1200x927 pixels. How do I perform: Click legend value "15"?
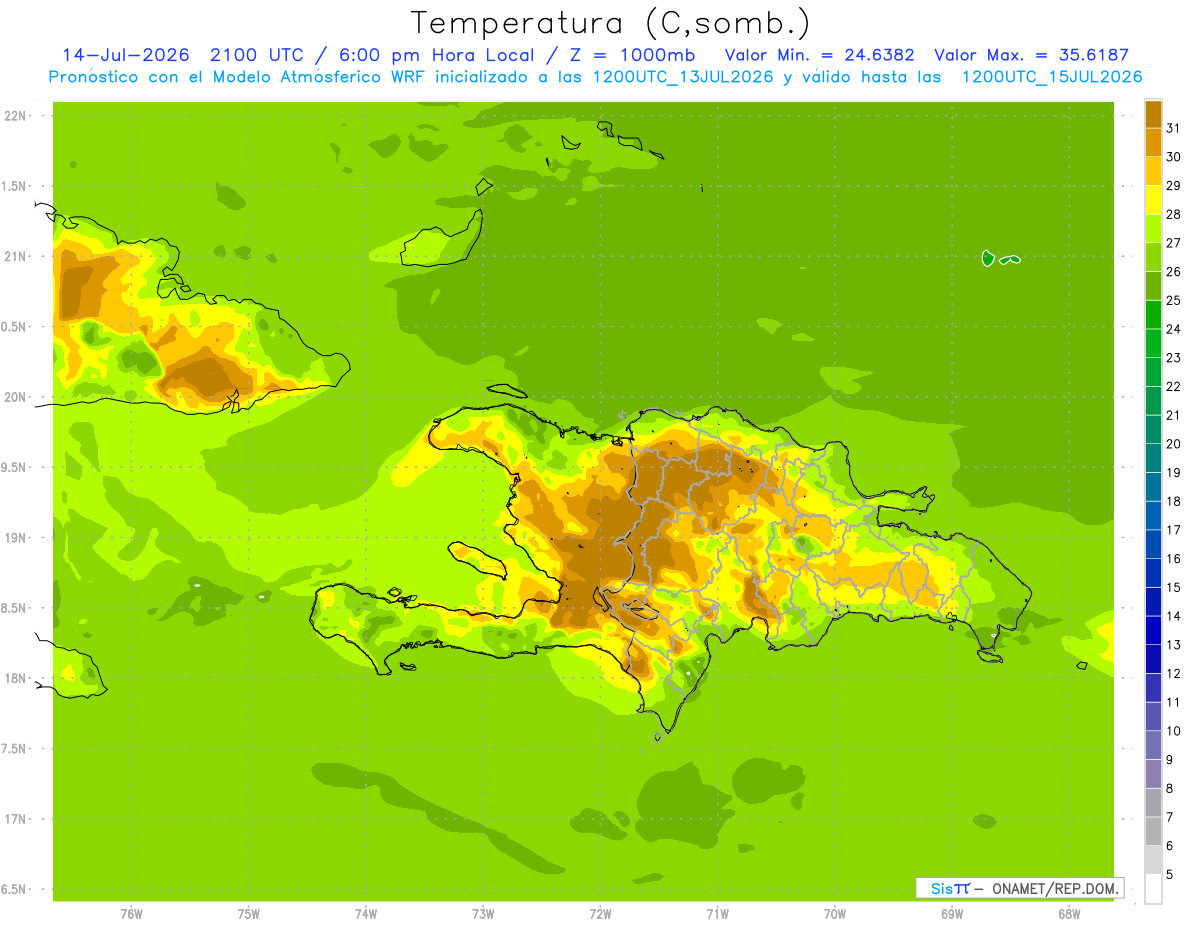1175,588
